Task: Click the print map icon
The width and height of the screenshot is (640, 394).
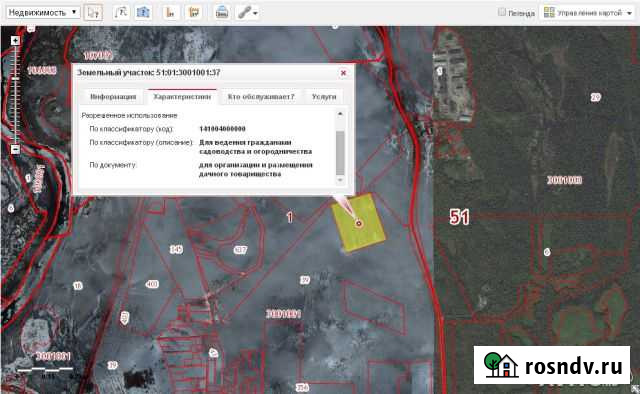Action: coord(222,13)
